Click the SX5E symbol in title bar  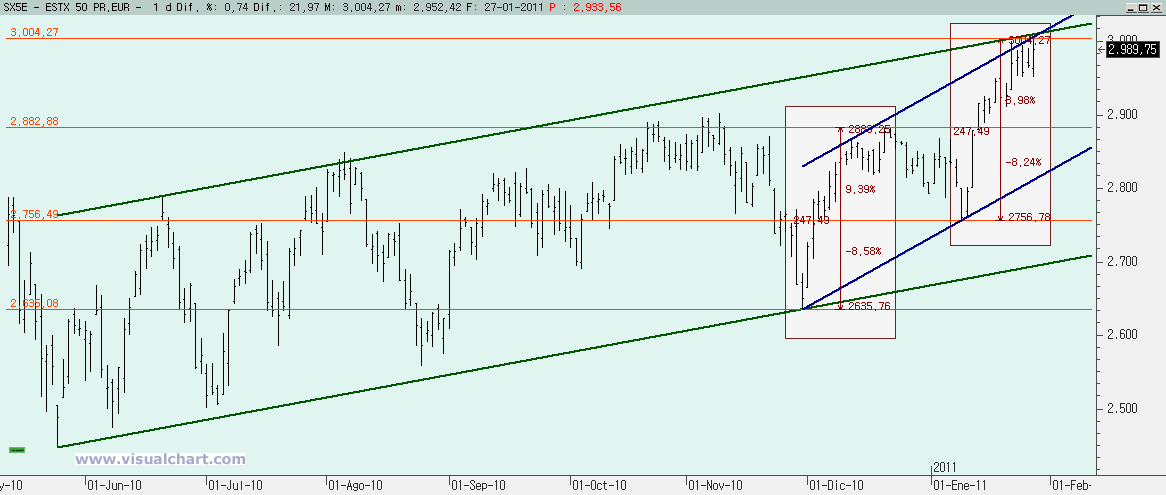click(x=16, y=7)
